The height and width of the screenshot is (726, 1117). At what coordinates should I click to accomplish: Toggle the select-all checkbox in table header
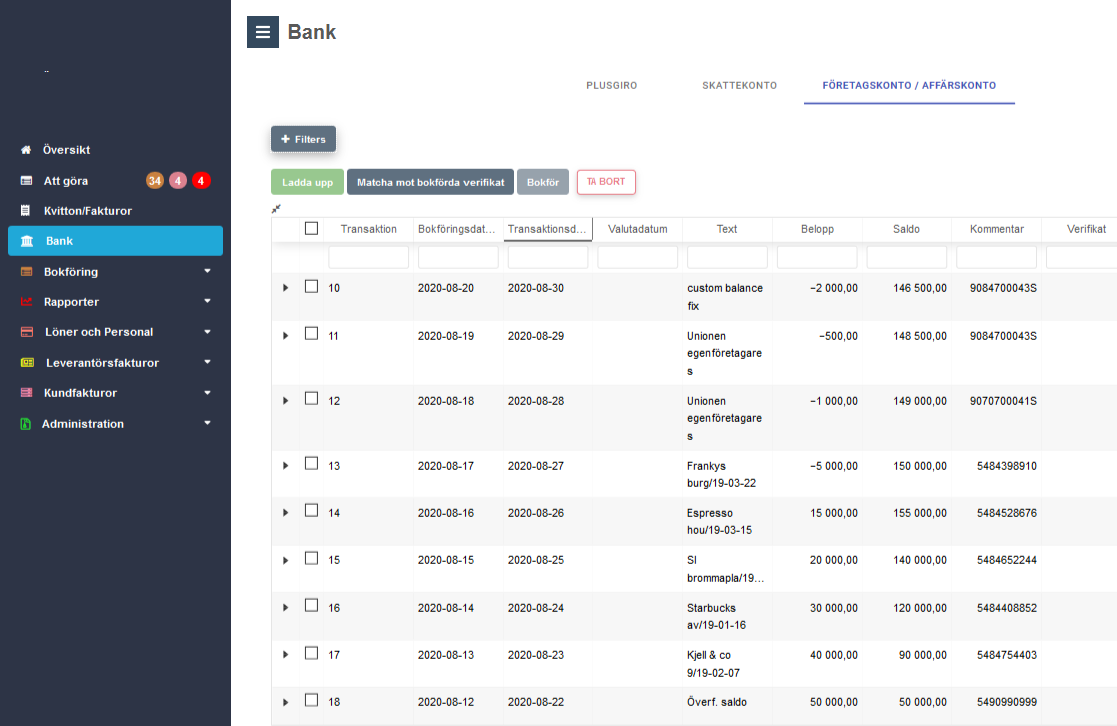click(311, 228)
